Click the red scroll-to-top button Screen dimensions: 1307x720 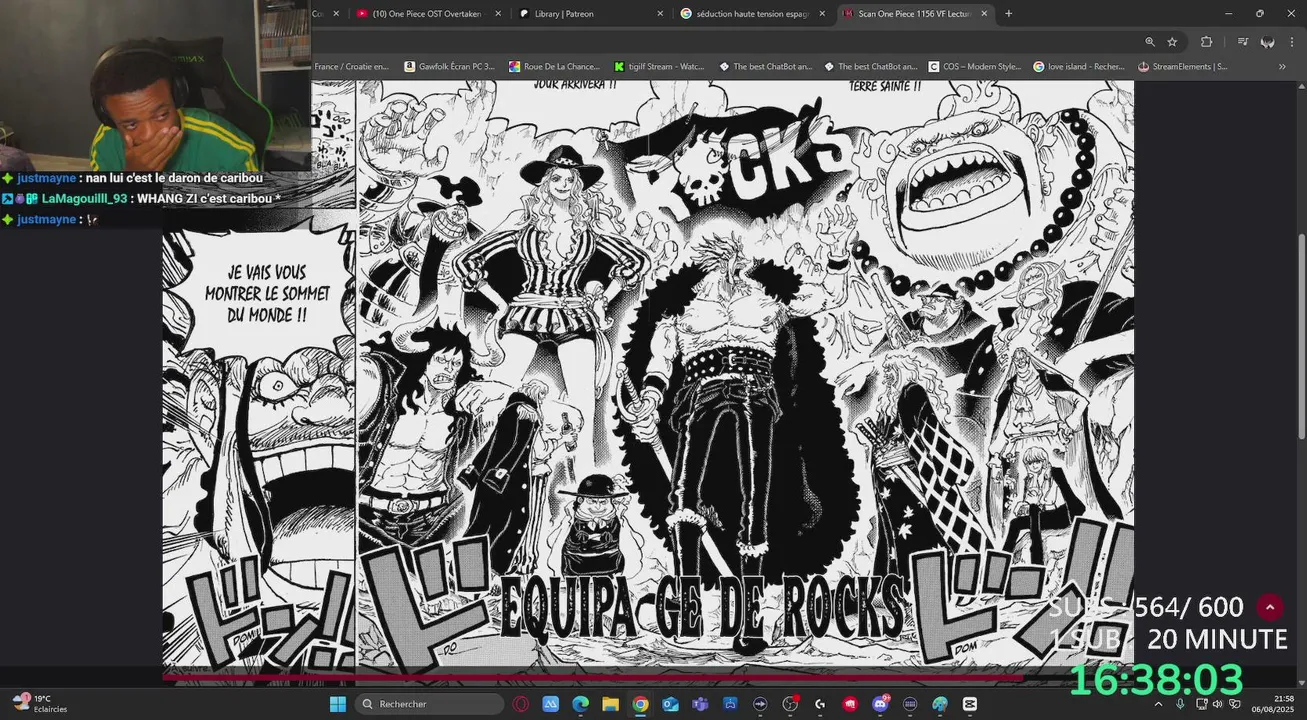click(x=1269, y=607)
